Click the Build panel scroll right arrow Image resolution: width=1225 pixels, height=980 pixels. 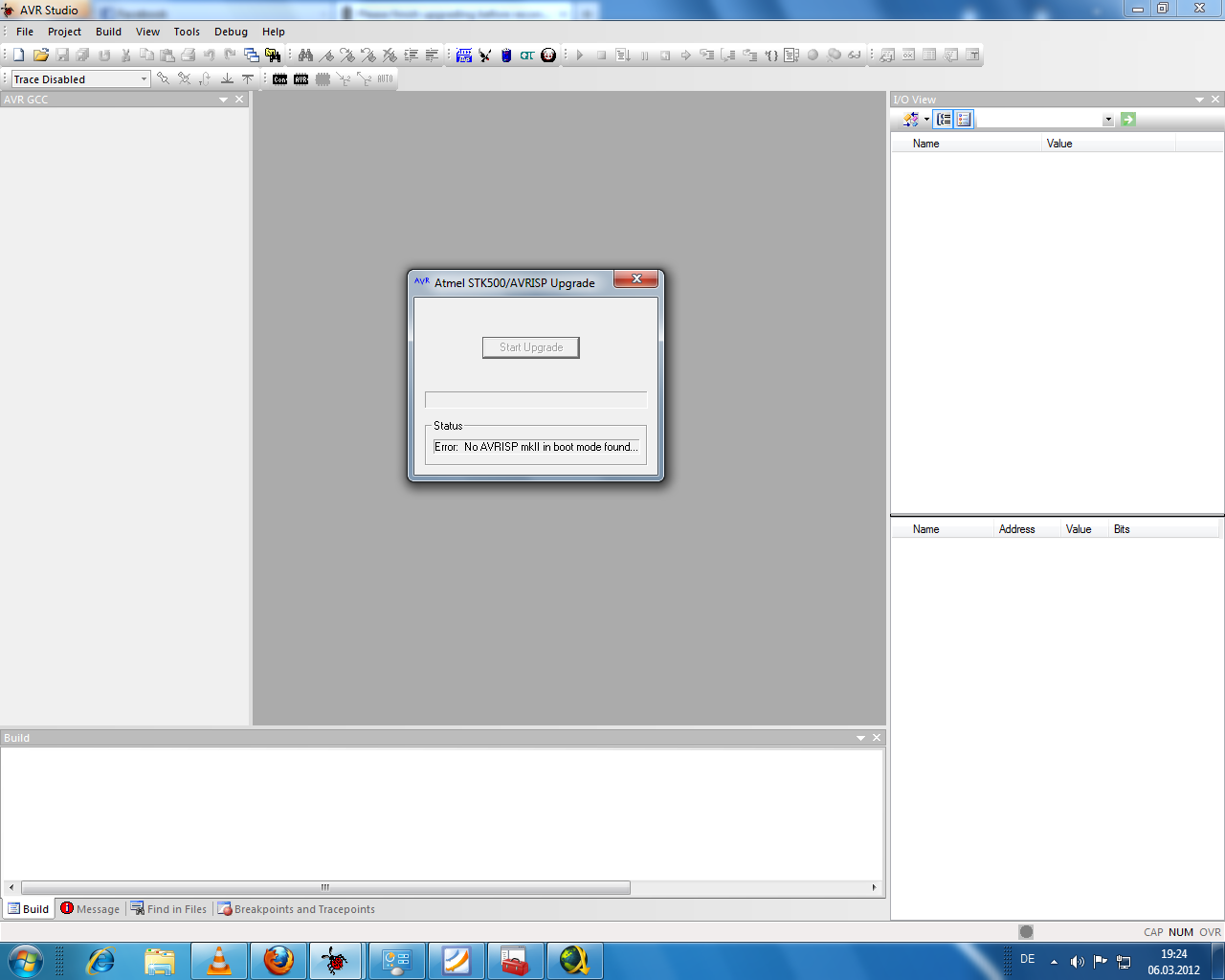[x=874, y=888]
